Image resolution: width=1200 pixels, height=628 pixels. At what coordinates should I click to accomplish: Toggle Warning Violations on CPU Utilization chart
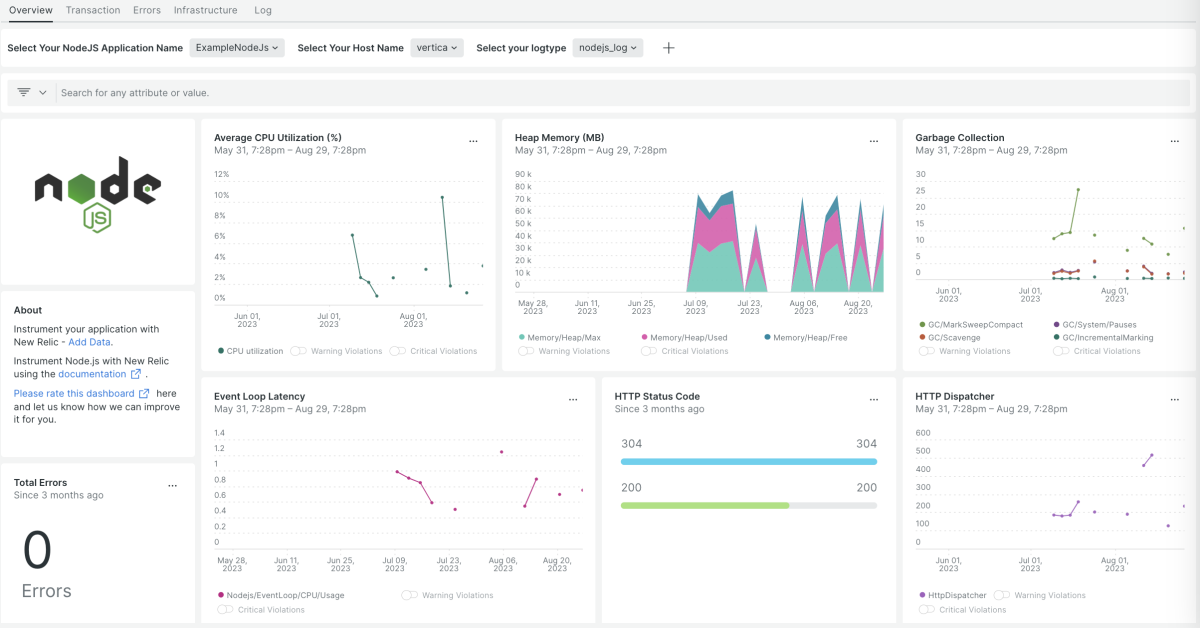coord(298,351)
